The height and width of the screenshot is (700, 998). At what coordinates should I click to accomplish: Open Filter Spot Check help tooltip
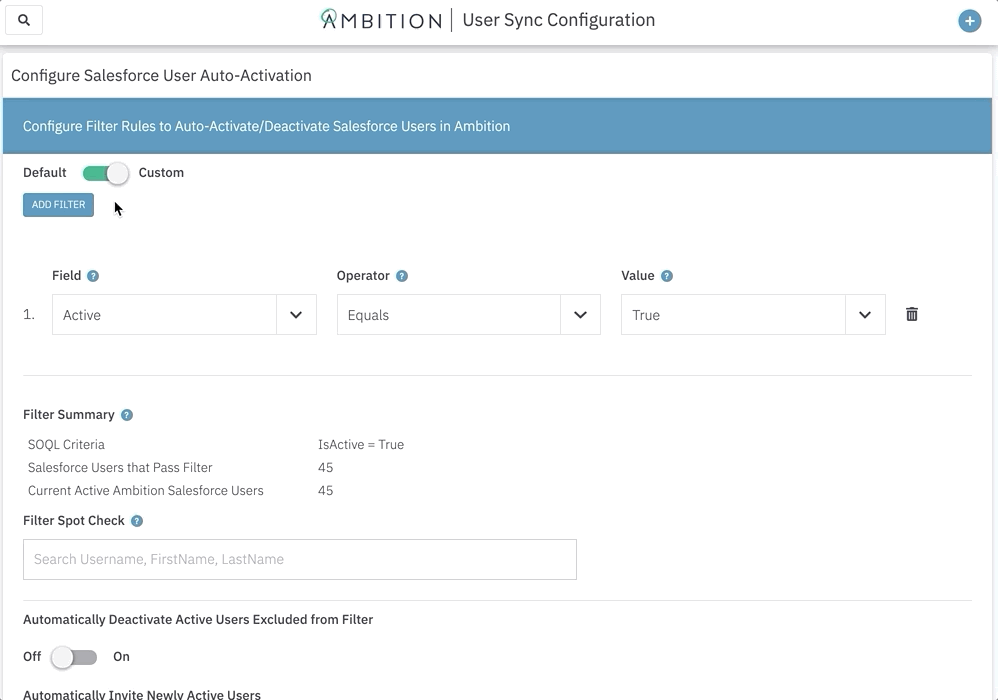tap(137, 521)
